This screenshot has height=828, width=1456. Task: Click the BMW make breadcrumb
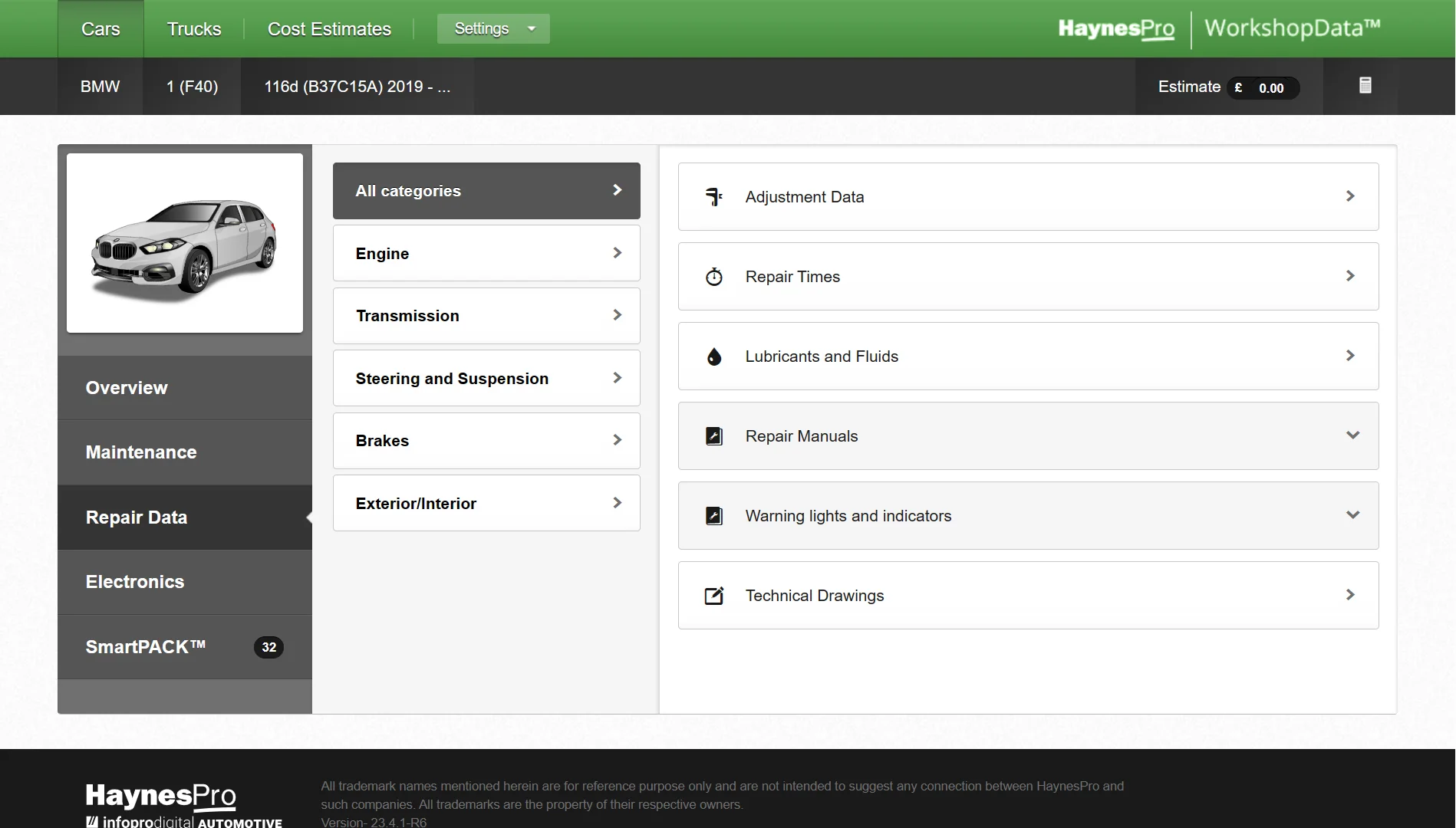(100, 87)
